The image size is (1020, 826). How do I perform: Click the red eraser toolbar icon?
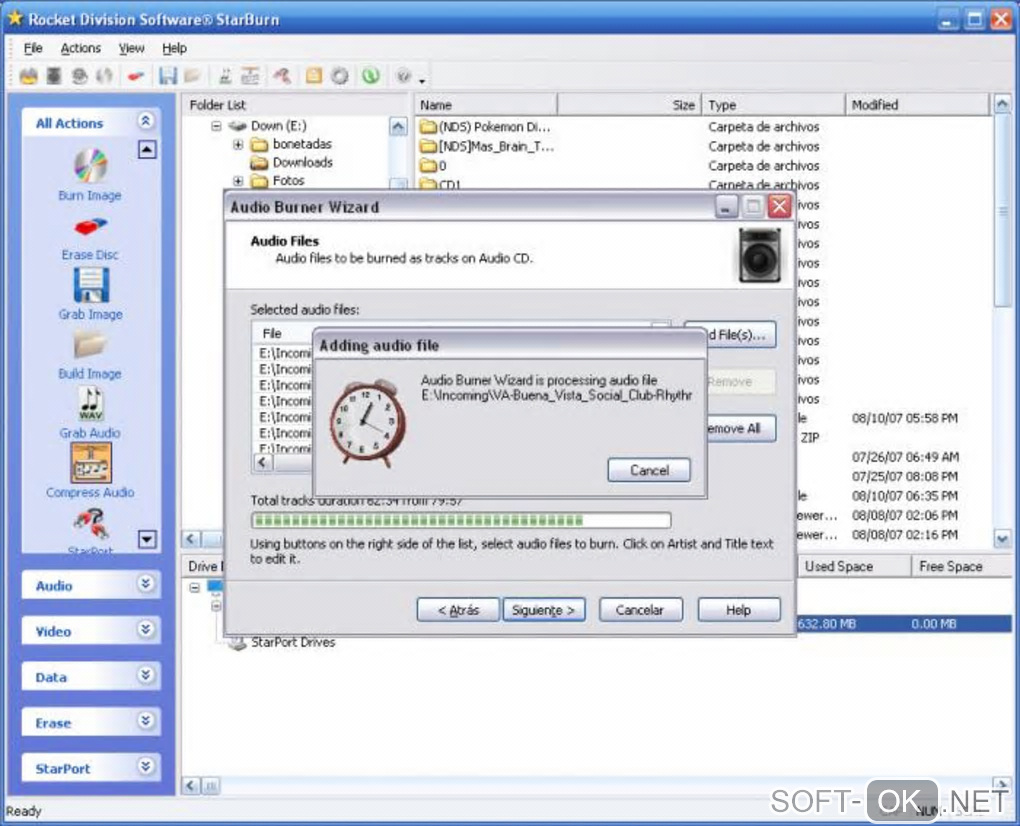(135, 77)
